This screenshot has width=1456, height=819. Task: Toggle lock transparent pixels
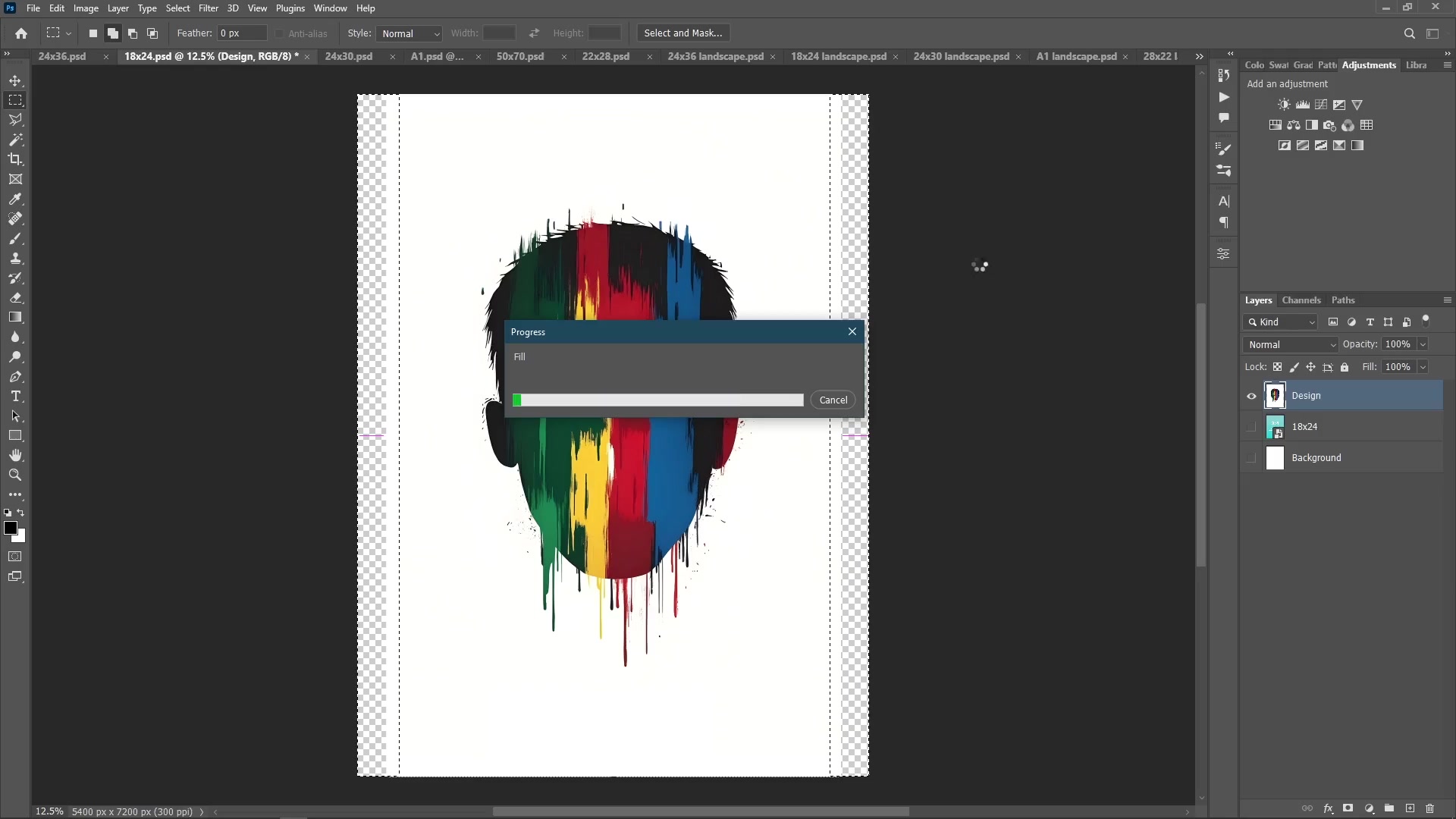point(1279,367)
